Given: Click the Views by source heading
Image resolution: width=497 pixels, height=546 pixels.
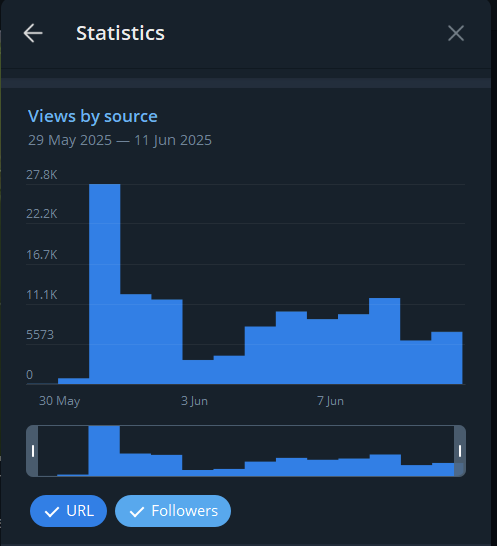Looking at the screenshot, I should (93, 116).
